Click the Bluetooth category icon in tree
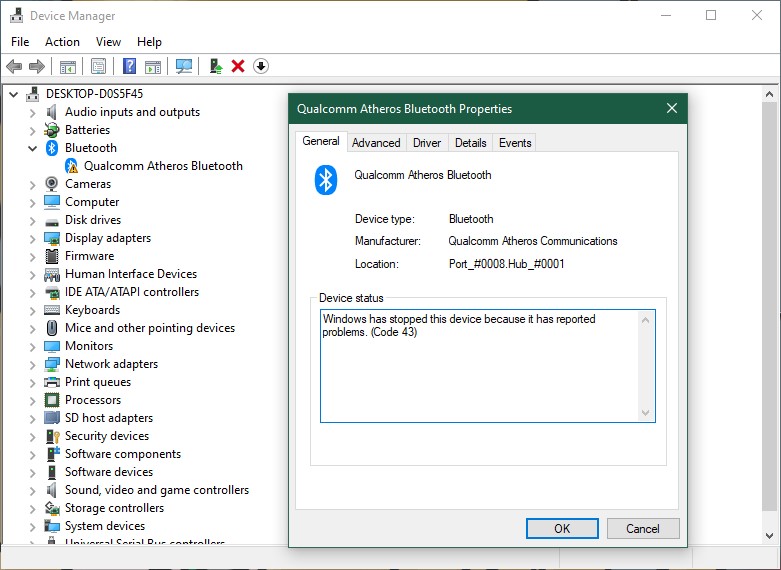The image size is (781, 570). (x=52, y=148)
